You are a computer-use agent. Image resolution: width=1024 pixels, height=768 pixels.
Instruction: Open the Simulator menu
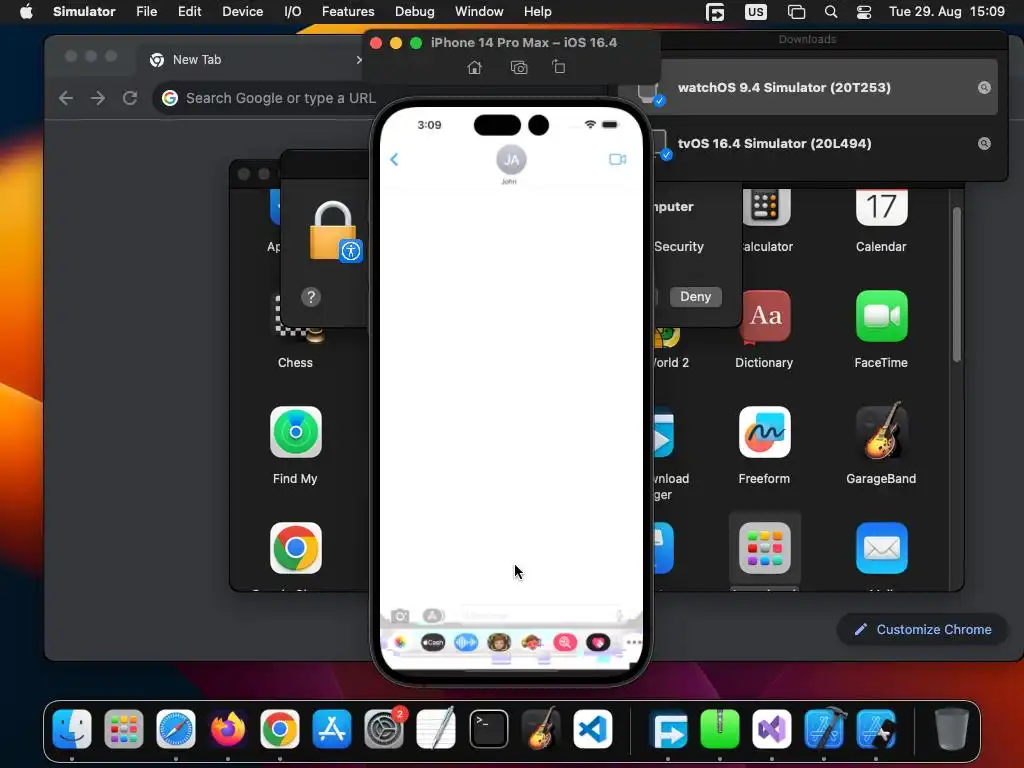click(84, 12)
